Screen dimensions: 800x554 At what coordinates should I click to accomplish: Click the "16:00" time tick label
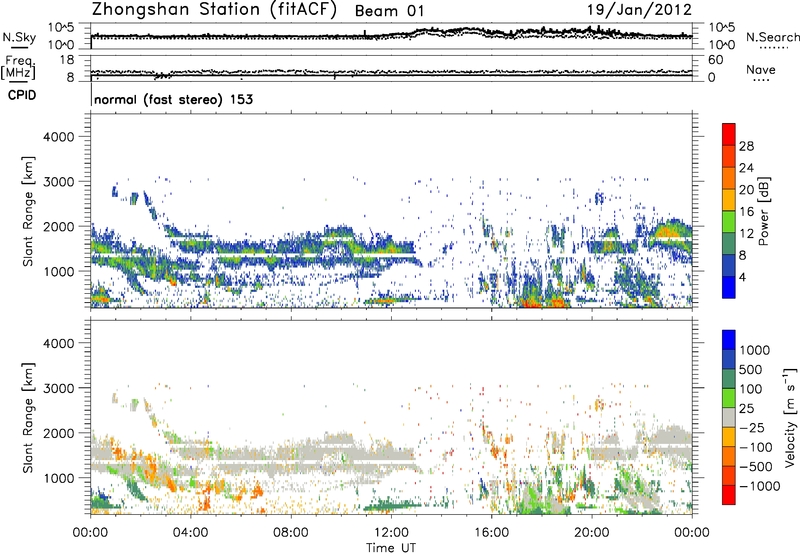[x=491, y=533]
